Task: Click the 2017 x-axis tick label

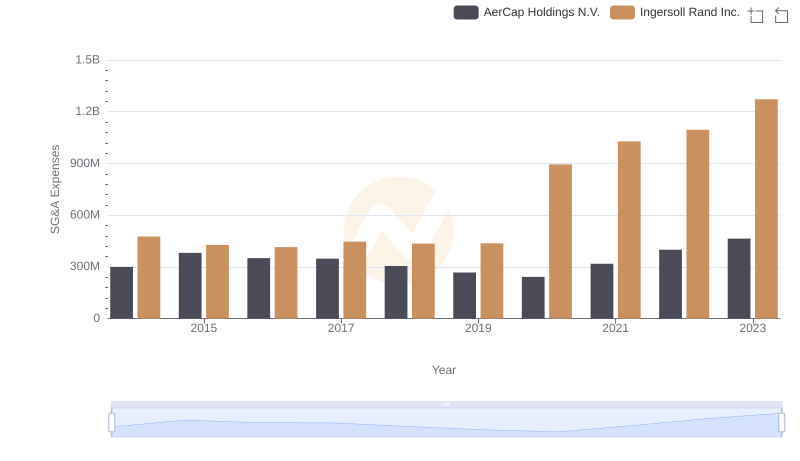Action: [341, 328]
